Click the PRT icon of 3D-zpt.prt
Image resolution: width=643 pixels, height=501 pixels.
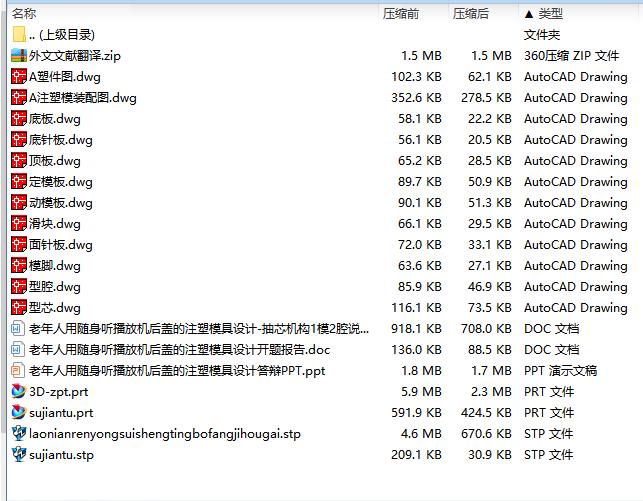(19, 392)
